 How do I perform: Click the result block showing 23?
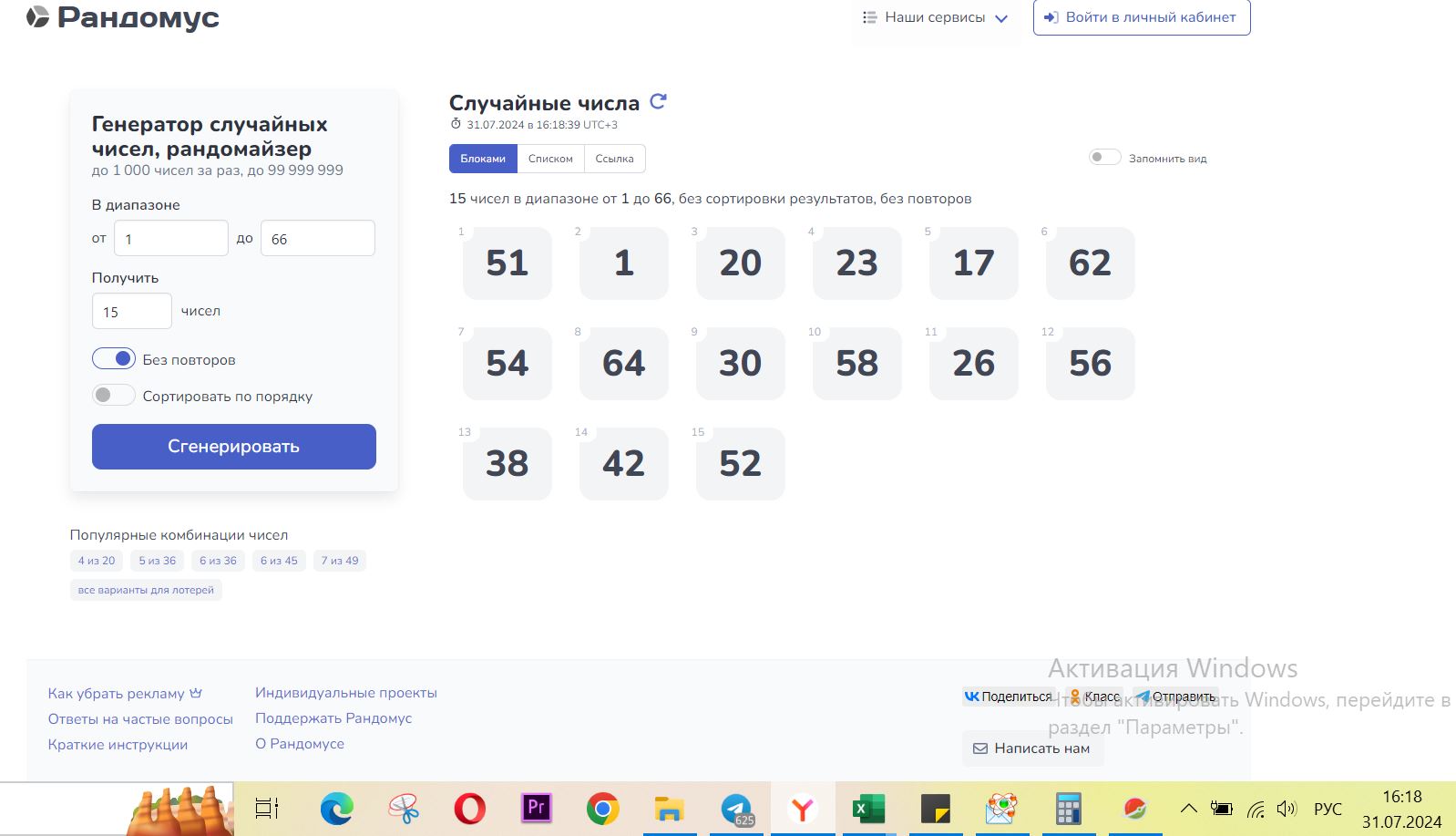tap(857, 263)
